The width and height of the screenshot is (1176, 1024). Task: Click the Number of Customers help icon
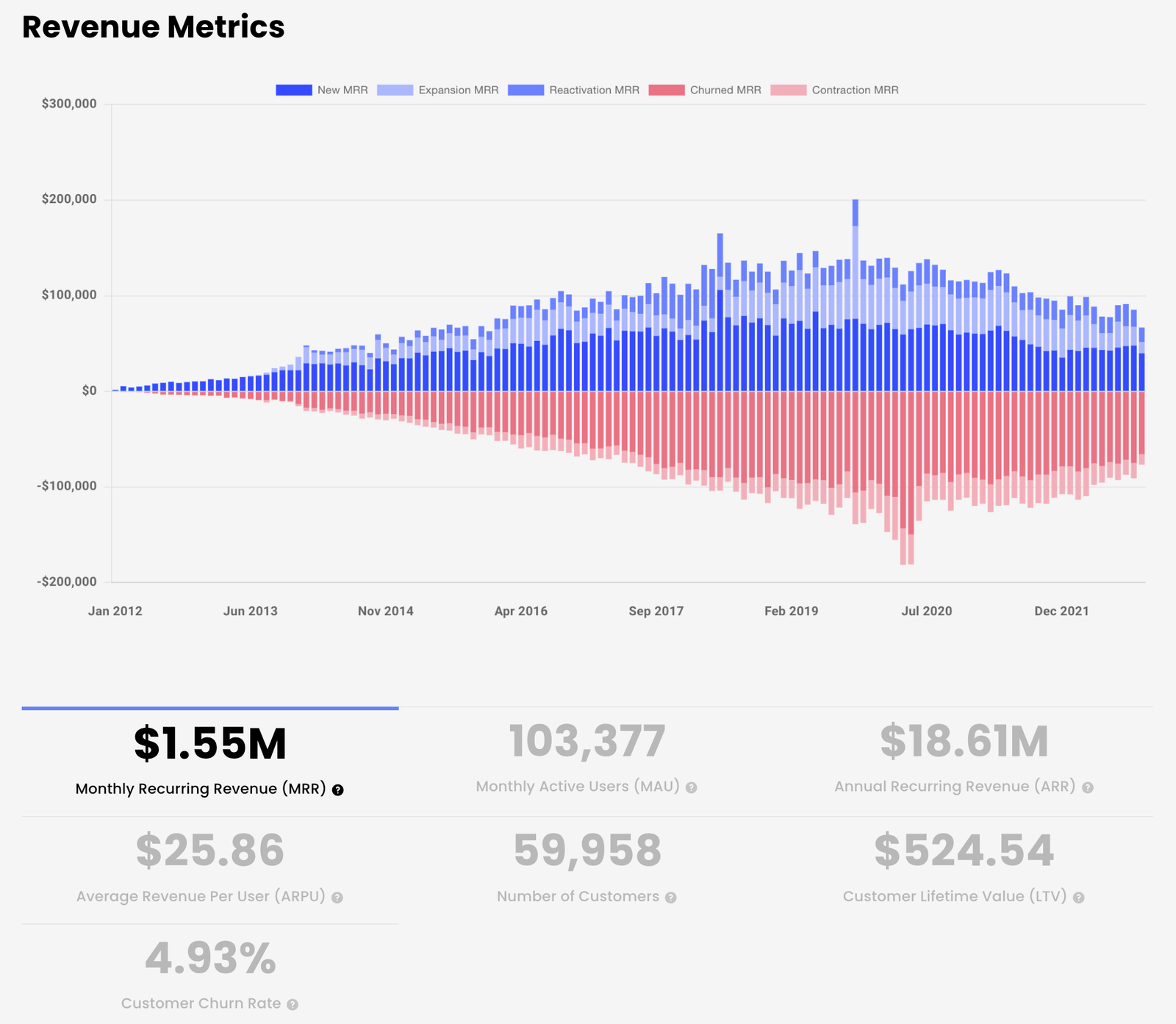[670, 898]
